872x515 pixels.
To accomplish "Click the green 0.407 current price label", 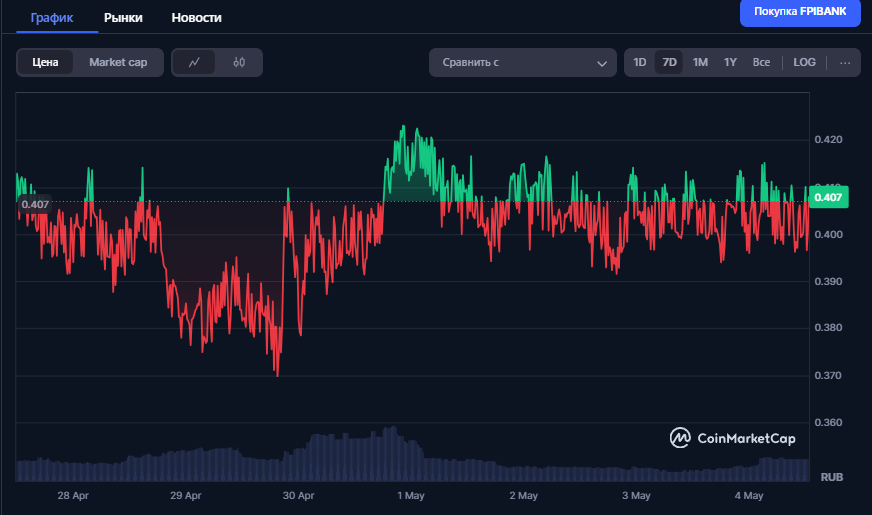I will 829,197.
